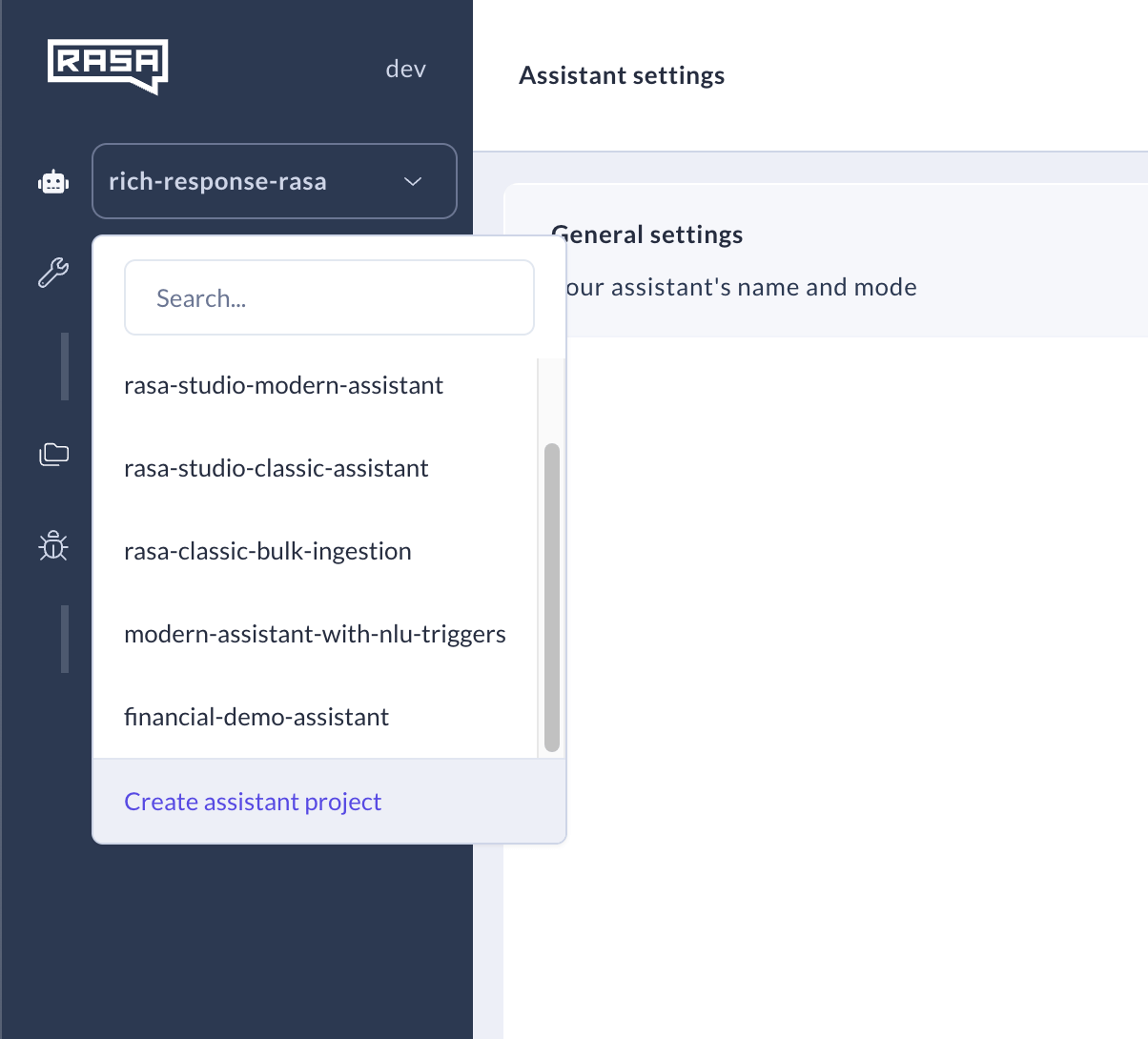Collapse the rich-response-rasa assistant dropdown
The width and height of the screenshot is (1148, 1039).
(x=275, y=181)
